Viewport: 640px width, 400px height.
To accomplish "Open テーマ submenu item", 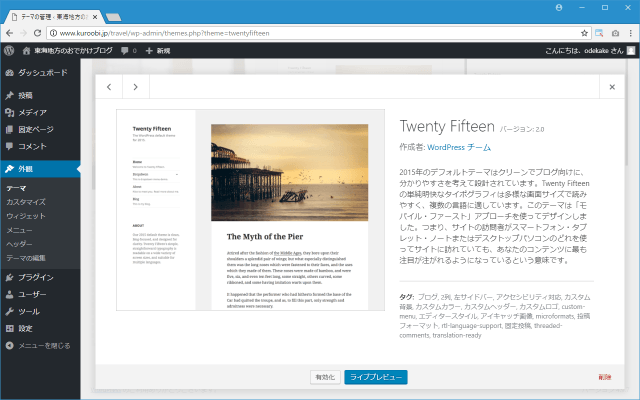I will [x=16, y=188].
